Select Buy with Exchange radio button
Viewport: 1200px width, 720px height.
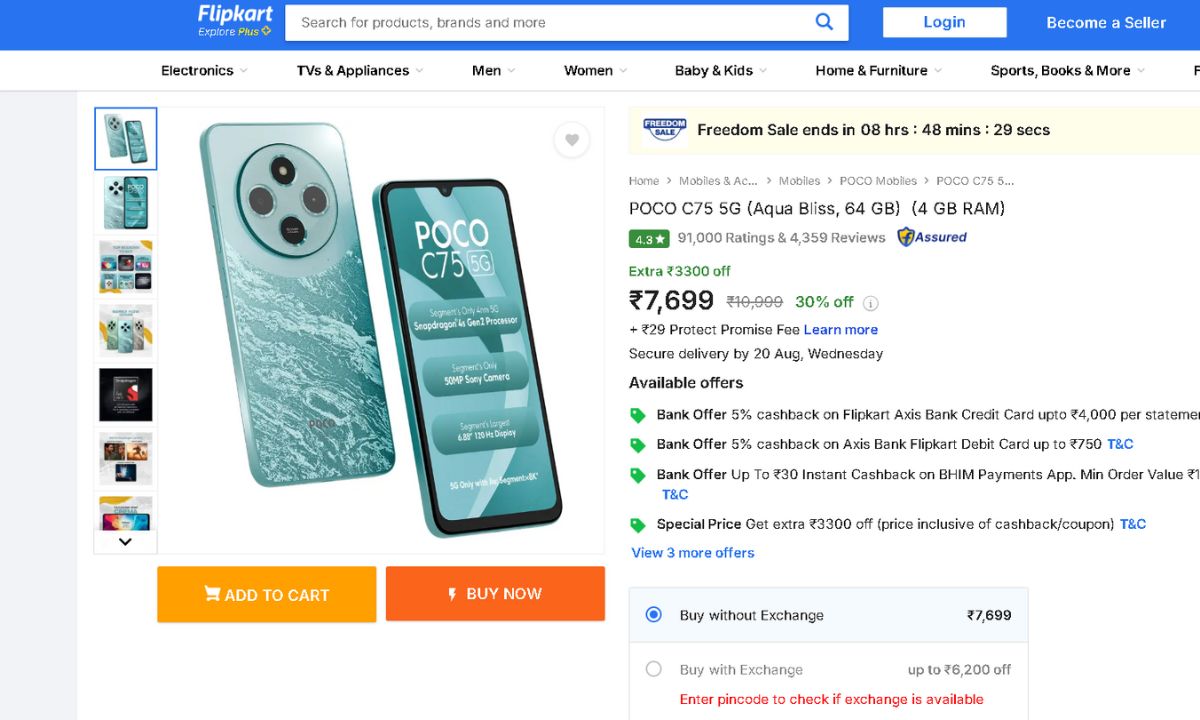pos(654,669)
